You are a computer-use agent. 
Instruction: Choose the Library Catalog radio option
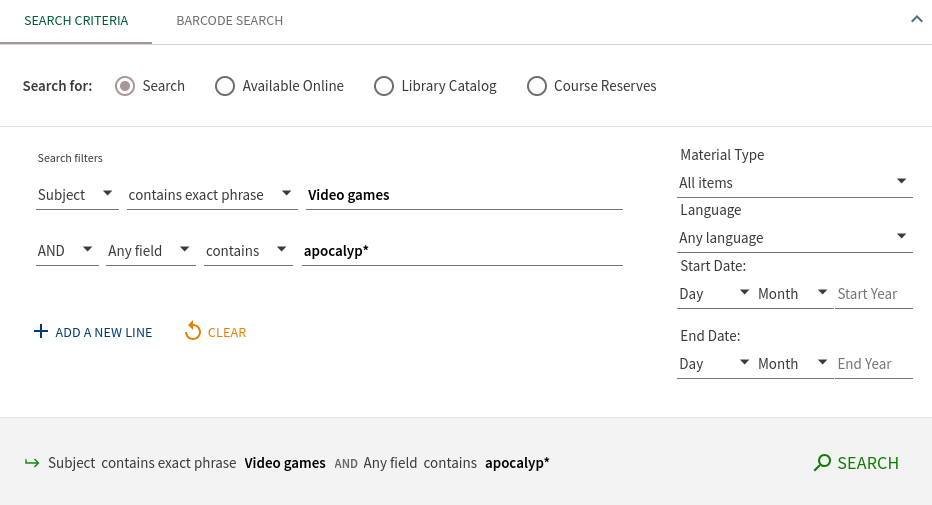click(384, 86)
